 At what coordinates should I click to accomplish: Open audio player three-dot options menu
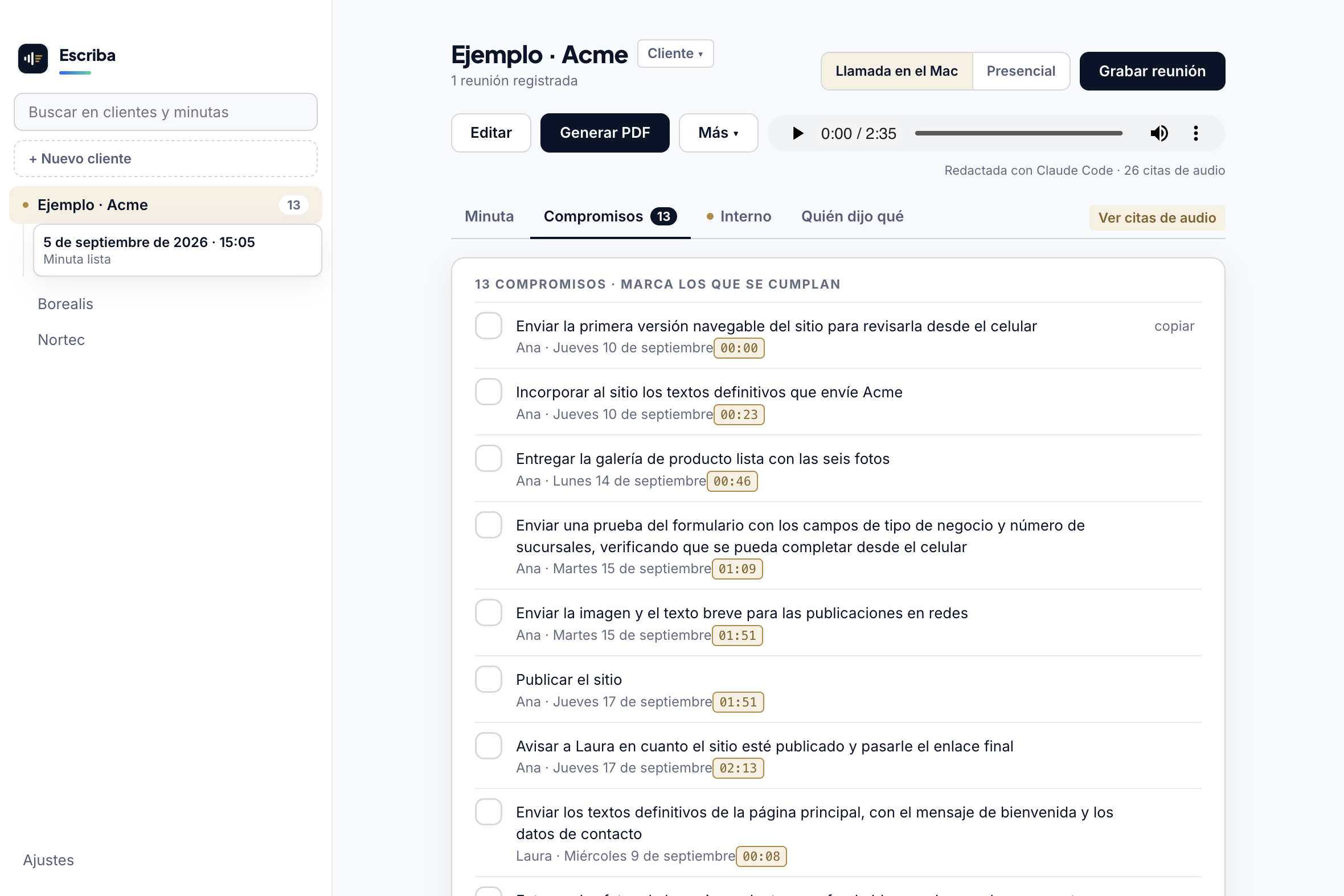point(1195,133)
